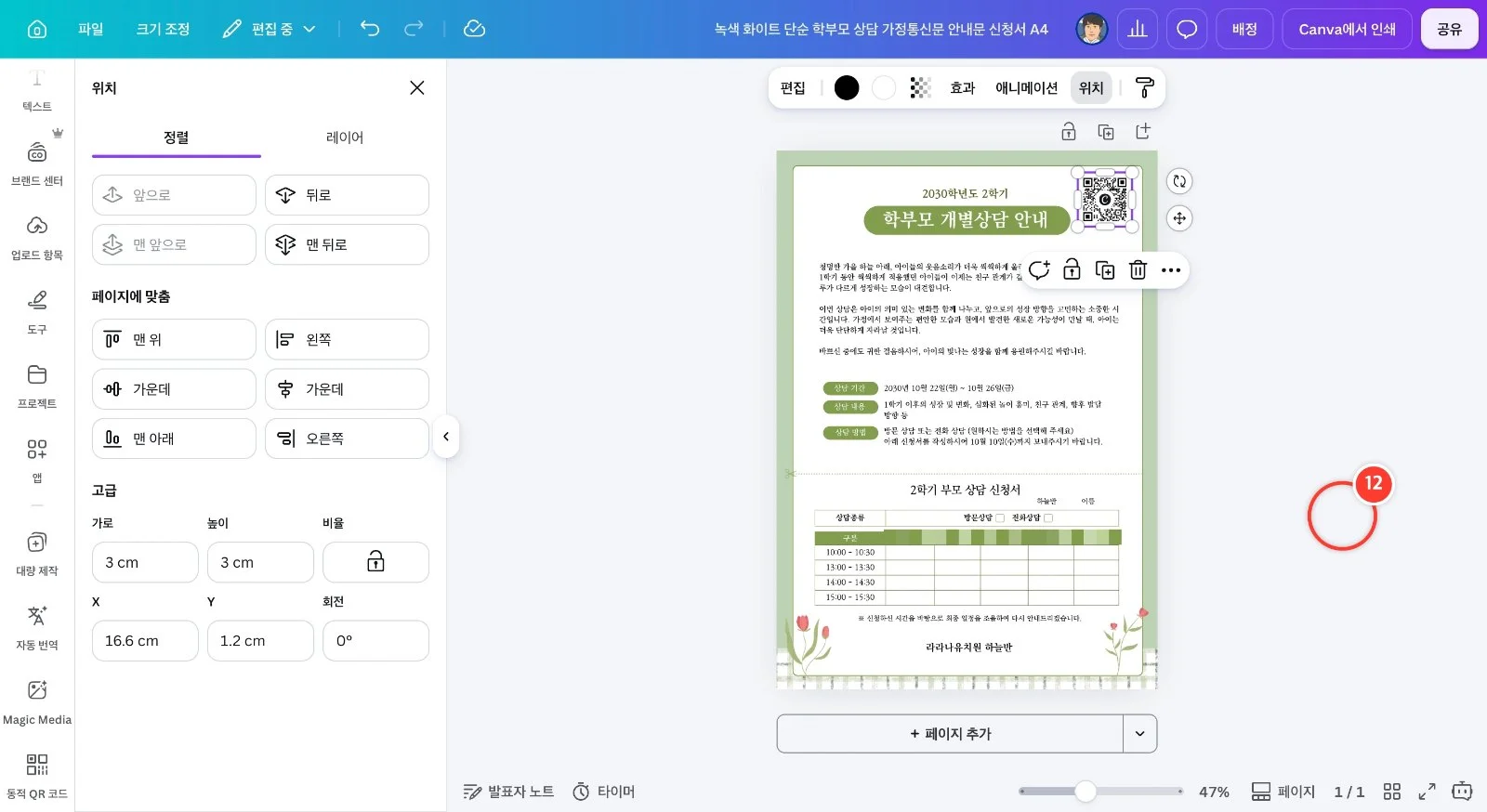Expand 페이지 추가 dropdown arrow
This screenshot has width=1487, height=812.
coord(1140,734)
